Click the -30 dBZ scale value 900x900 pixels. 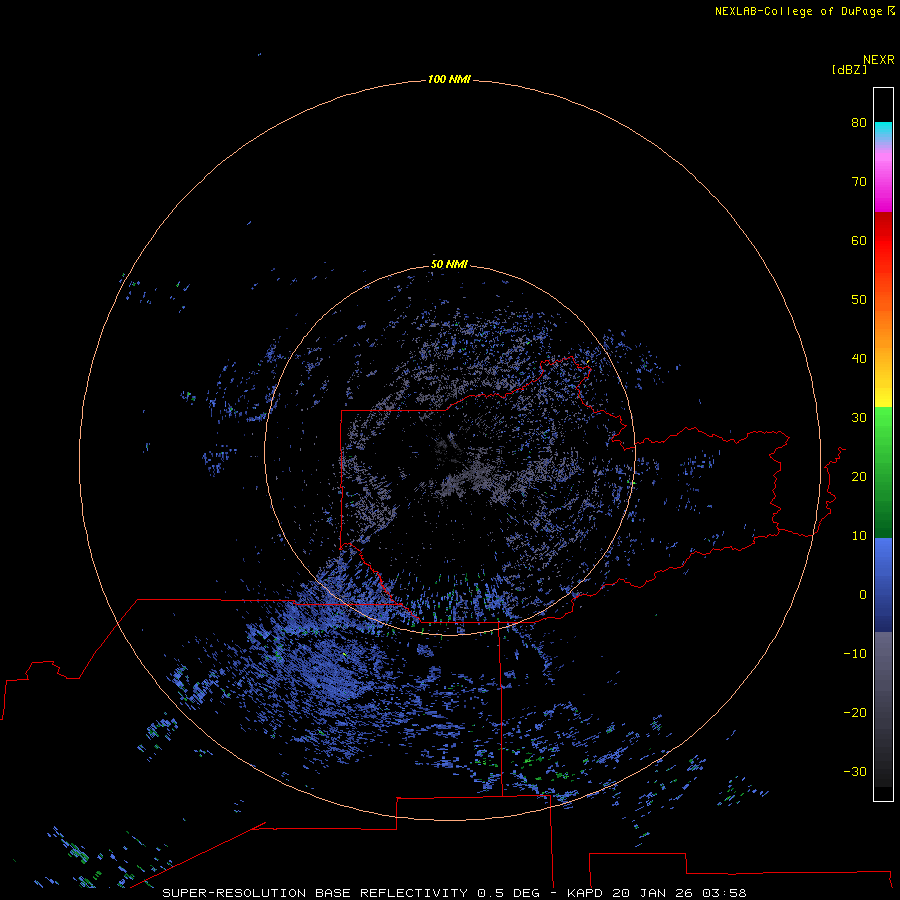tap(855, 771)
